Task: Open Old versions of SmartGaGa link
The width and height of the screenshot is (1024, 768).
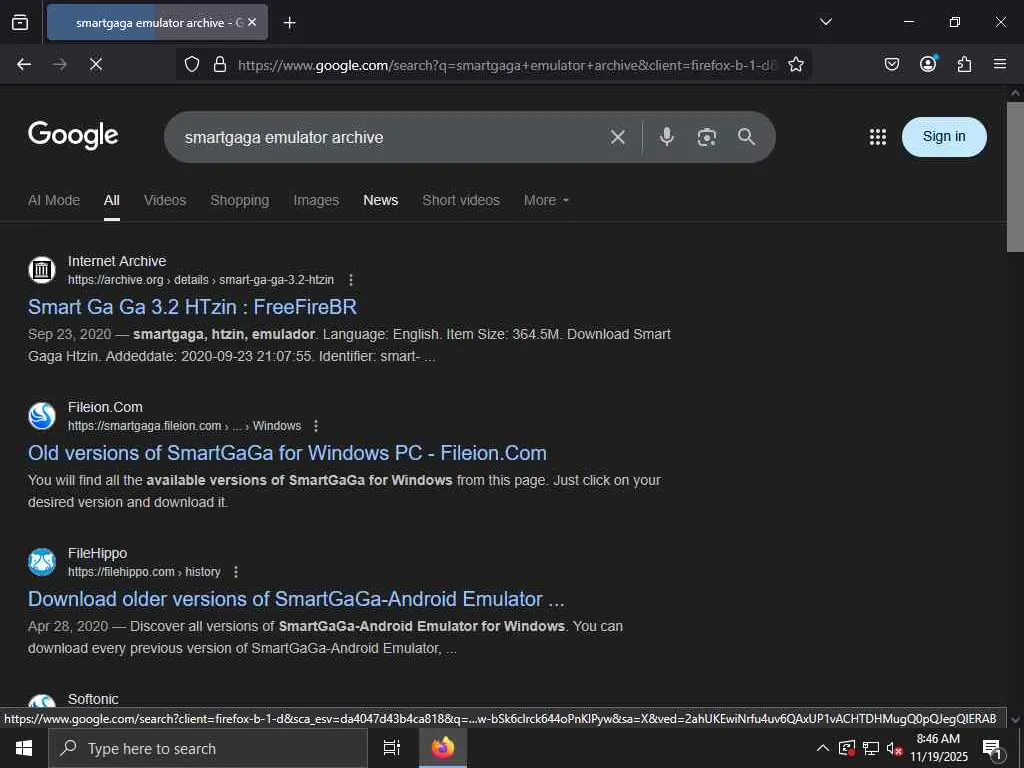Action: (287, 453)
